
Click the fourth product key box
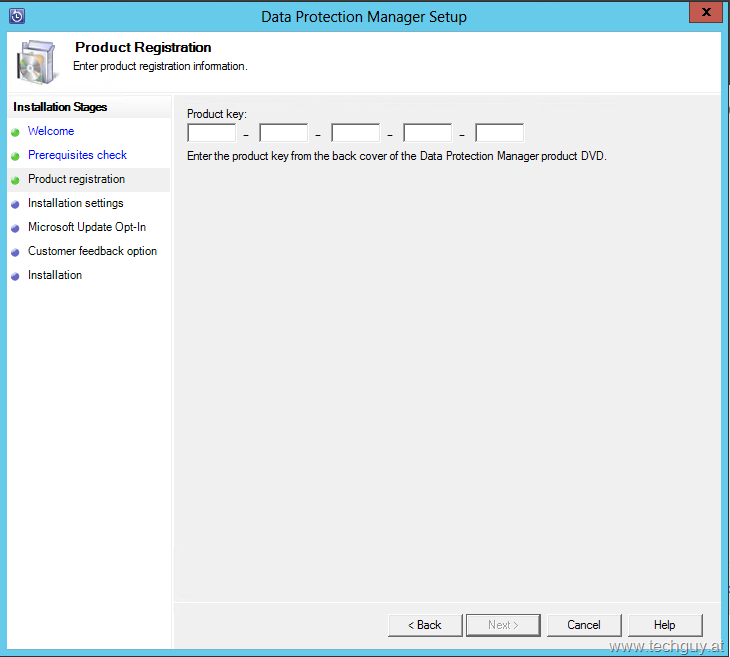(428, 133)
